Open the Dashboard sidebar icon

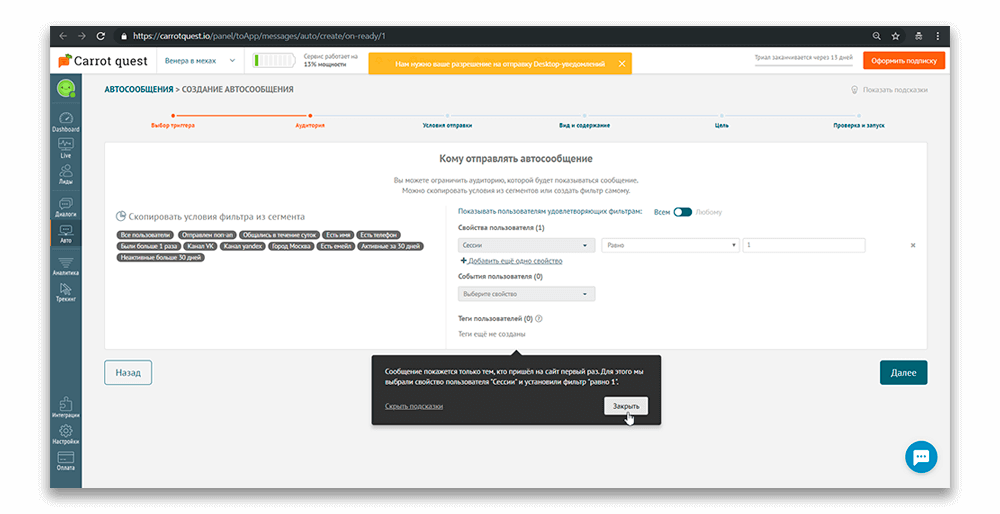66,122
